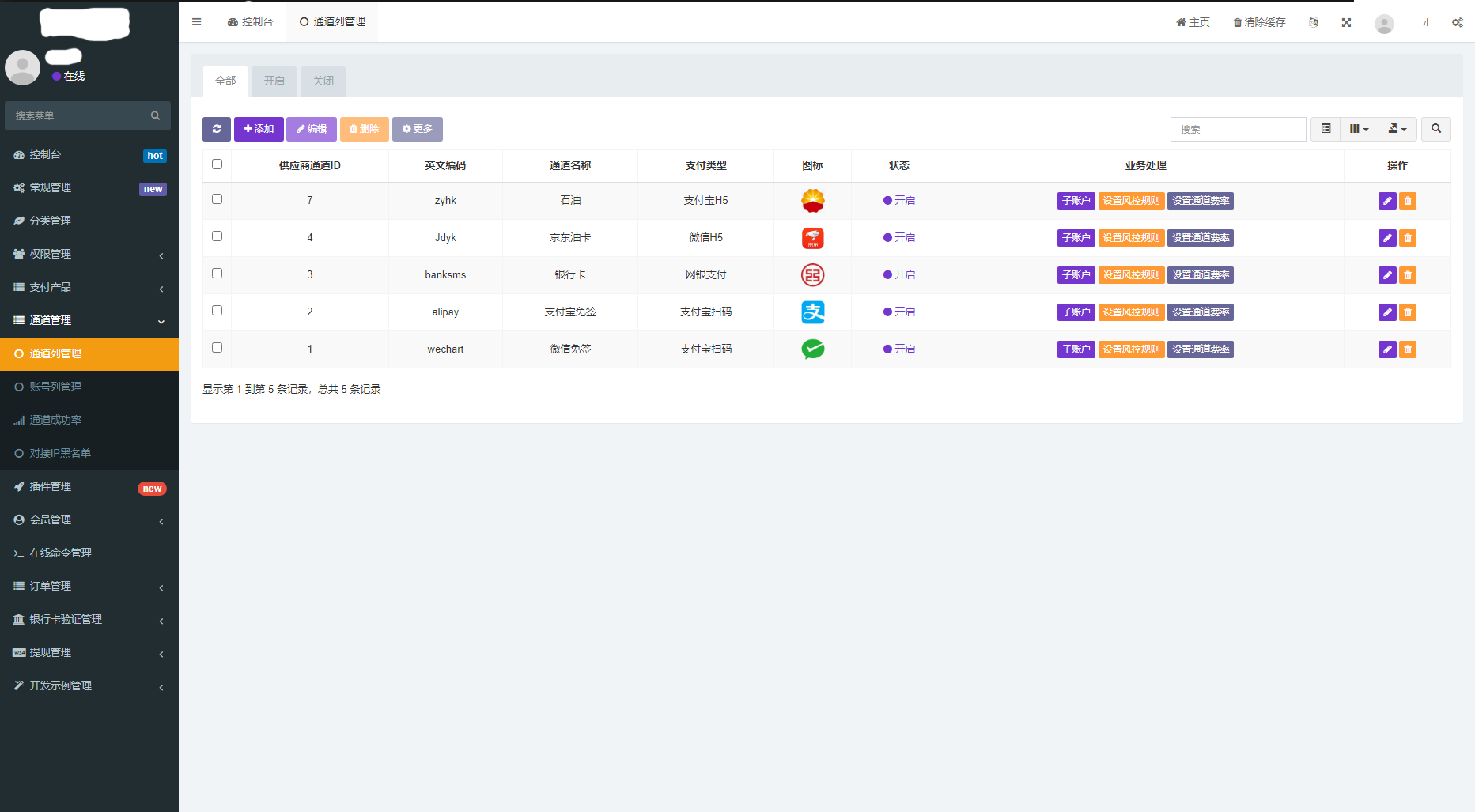Click the magnifier search icon button
Screen dimensions: 1475x812
1435,129
